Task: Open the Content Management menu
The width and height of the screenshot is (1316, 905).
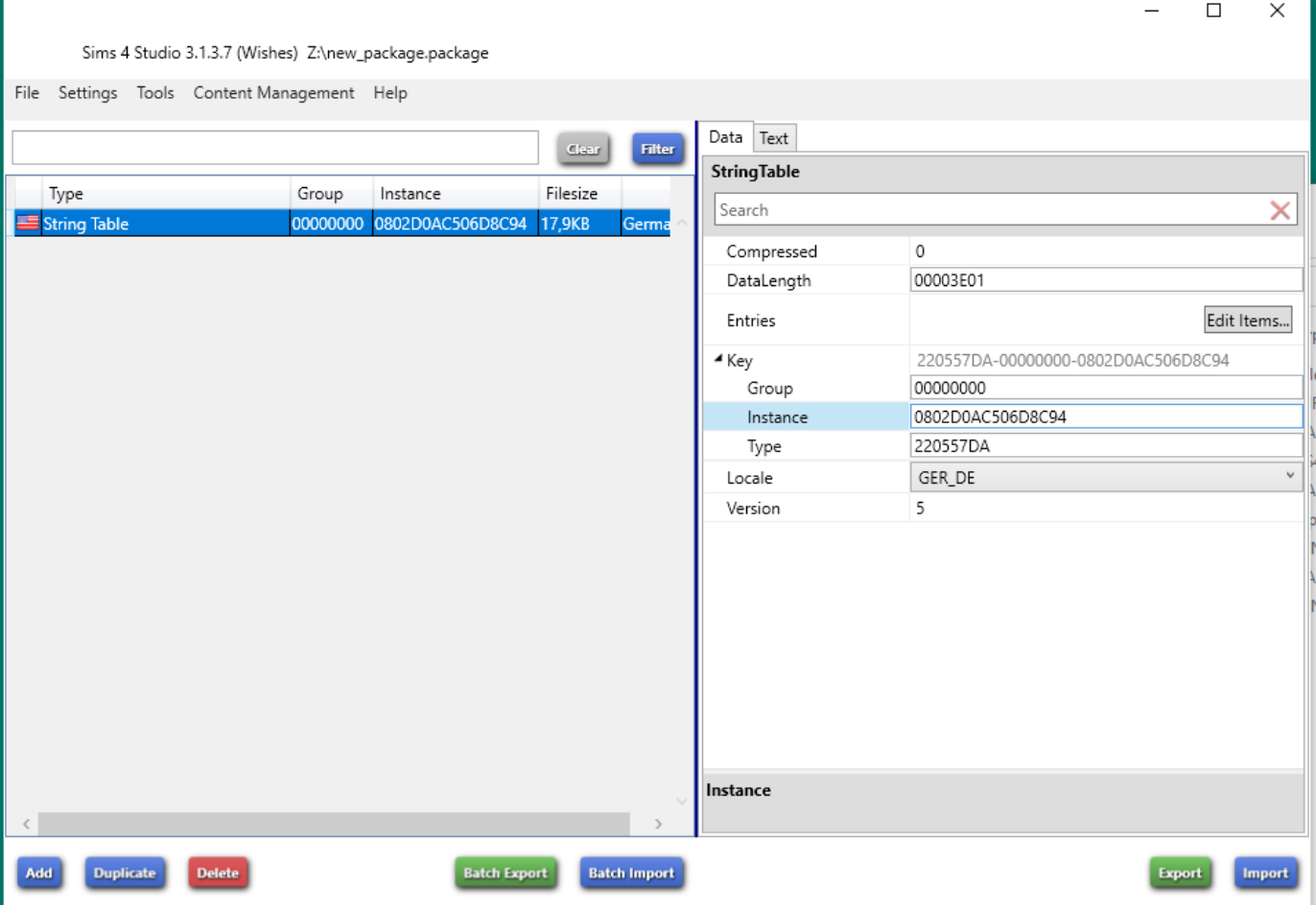Action: (273, 93)
